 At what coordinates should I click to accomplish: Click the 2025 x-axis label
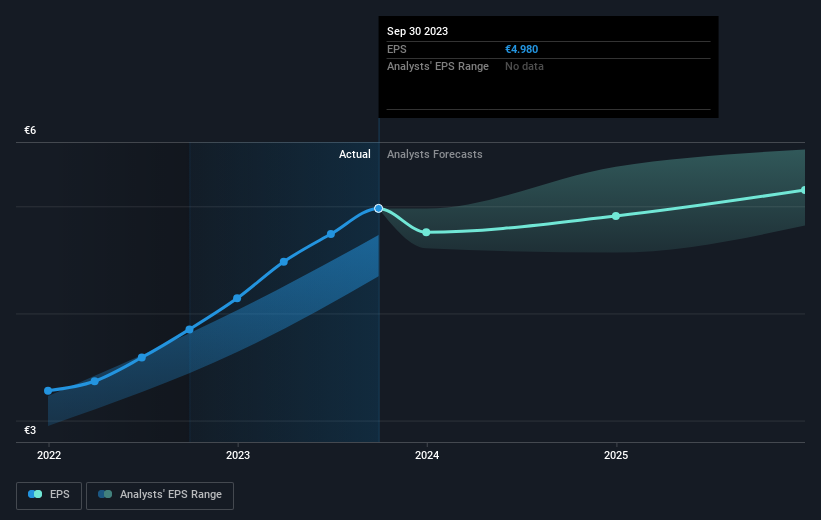point(616,455)
